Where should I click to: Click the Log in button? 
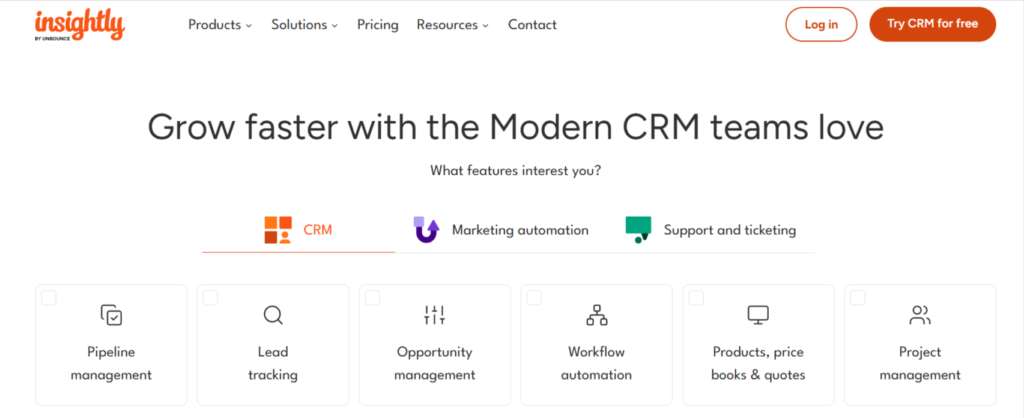(x=821, y=24)
